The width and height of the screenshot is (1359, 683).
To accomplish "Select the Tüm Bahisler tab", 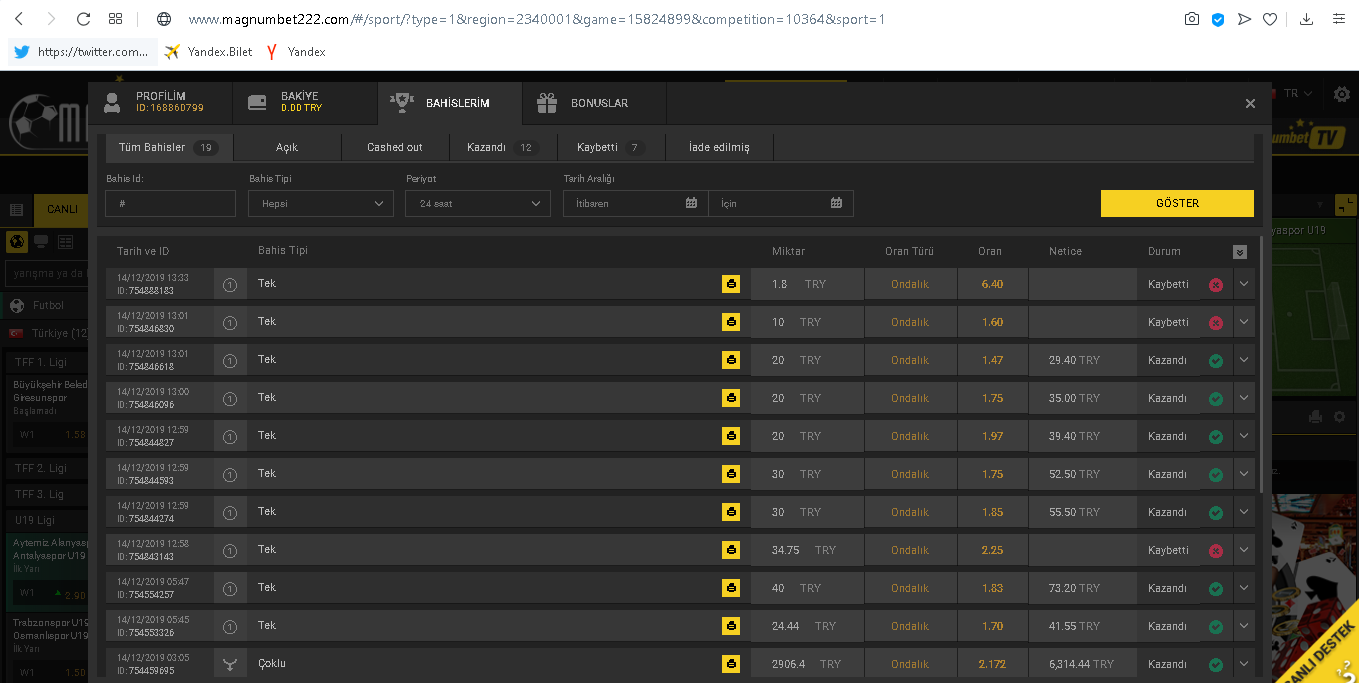I will (169, 147).
